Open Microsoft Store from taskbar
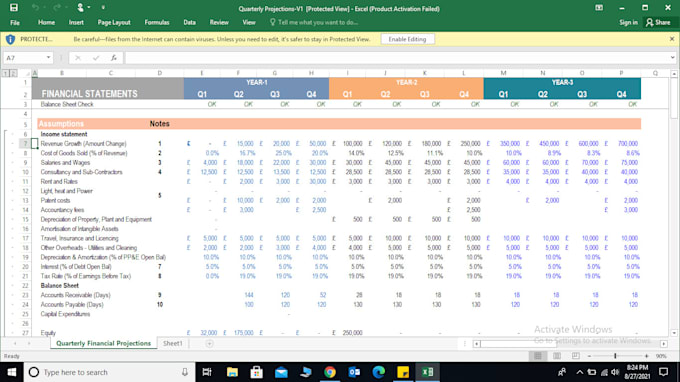Image resolution: width=680 pixels, height=382 pixels. [256, 372]
